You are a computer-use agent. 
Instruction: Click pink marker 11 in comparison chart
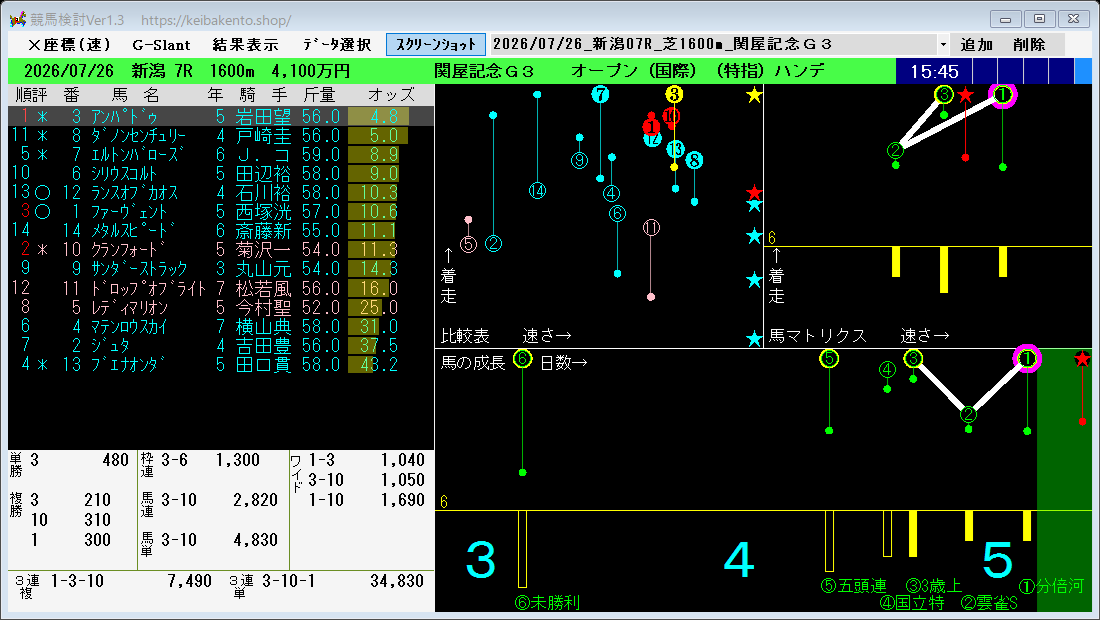pyautogui.click(x=651, y=227)
